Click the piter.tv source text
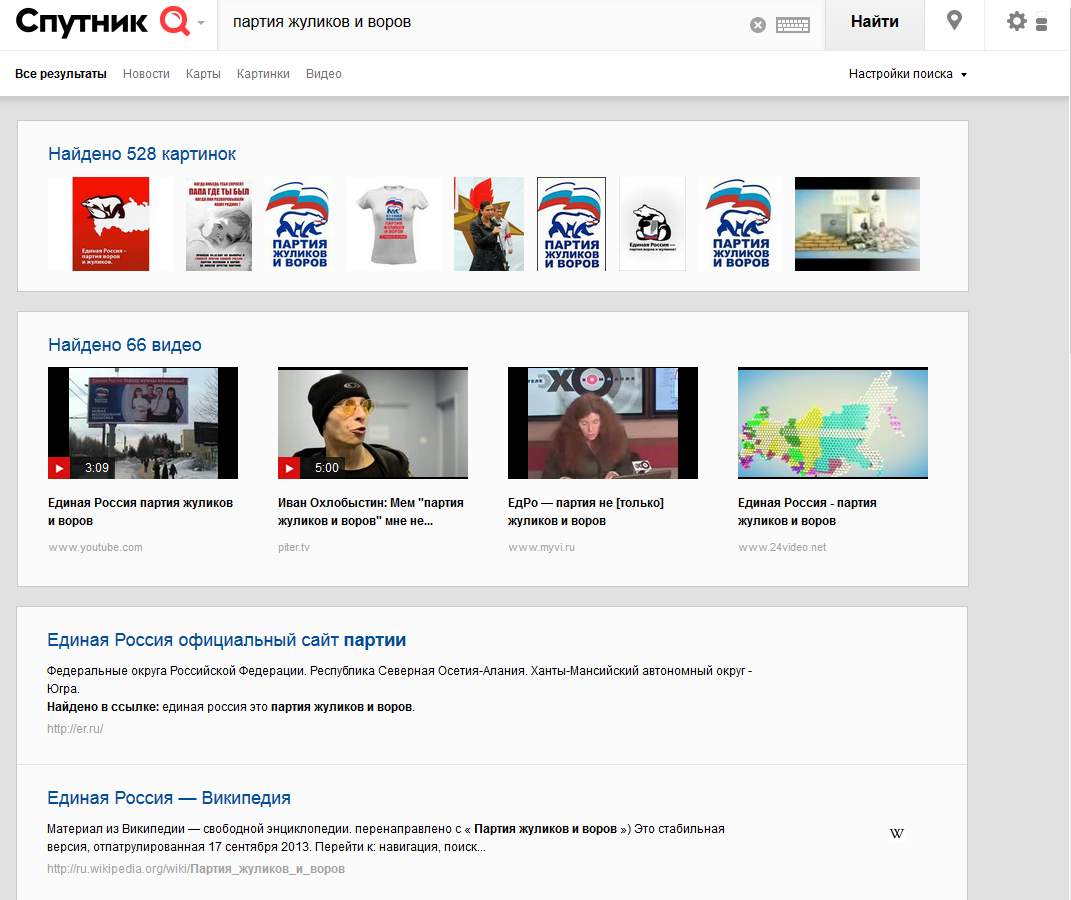 point(294,547)
